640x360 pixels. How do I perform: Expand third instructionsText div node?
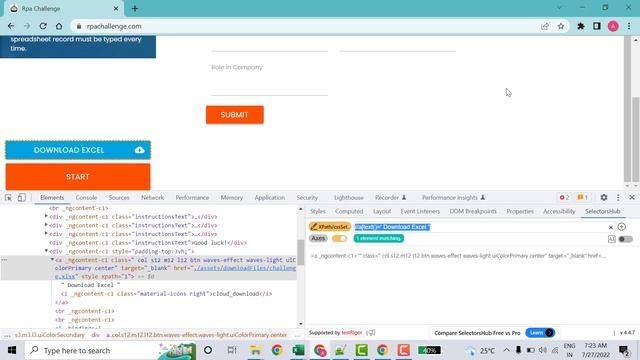pos(46,233)
